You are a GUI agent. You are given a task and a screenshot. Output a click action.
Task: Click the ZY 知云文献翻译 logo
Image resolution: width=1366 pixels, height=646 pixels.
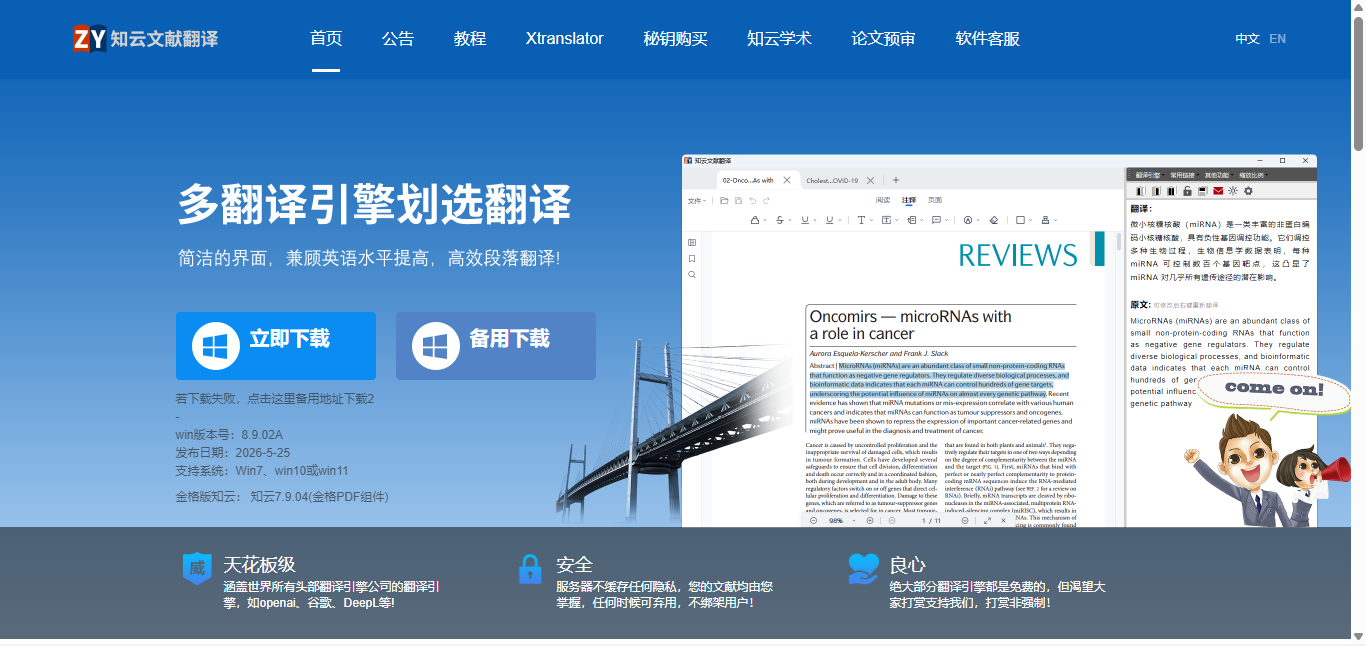pyautogui.click(x=146, y=39)
